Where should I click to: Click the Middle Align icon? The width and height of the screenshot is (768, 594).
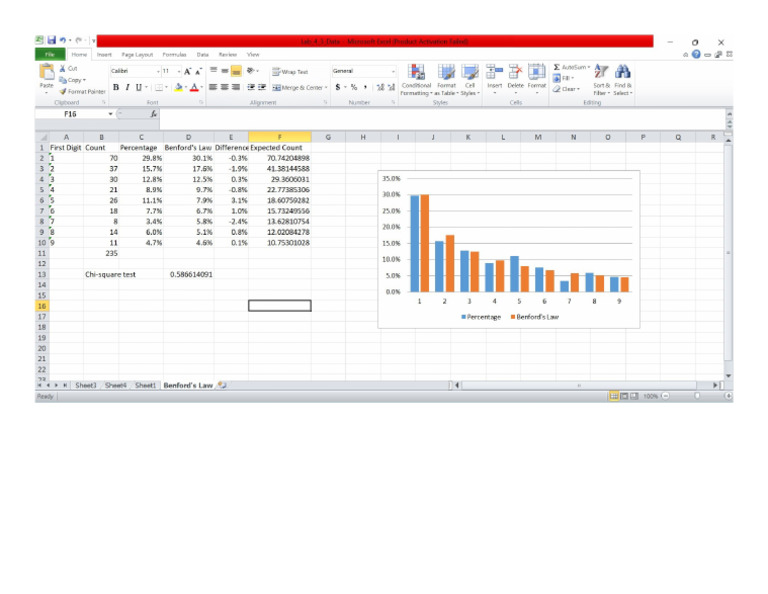[x=224, y=71]
